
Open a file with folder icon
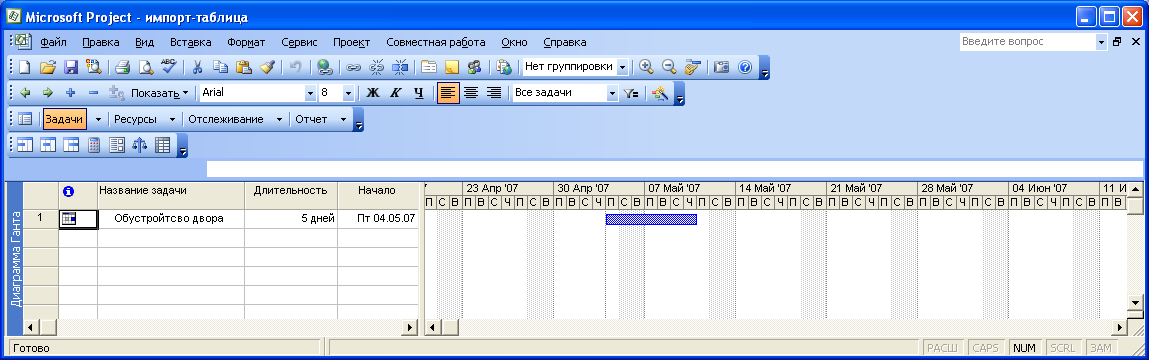(48, 67)
